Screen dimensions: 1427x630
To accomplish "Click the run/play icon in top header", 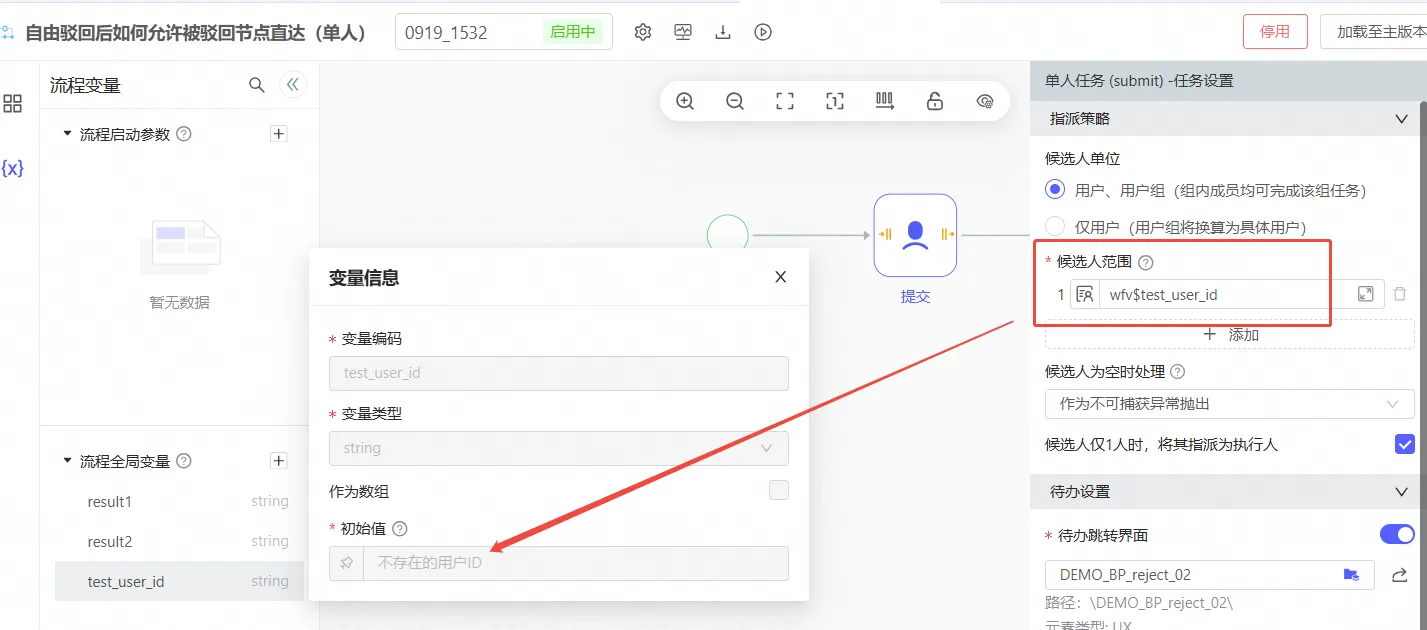I will (x=763, y=32).
